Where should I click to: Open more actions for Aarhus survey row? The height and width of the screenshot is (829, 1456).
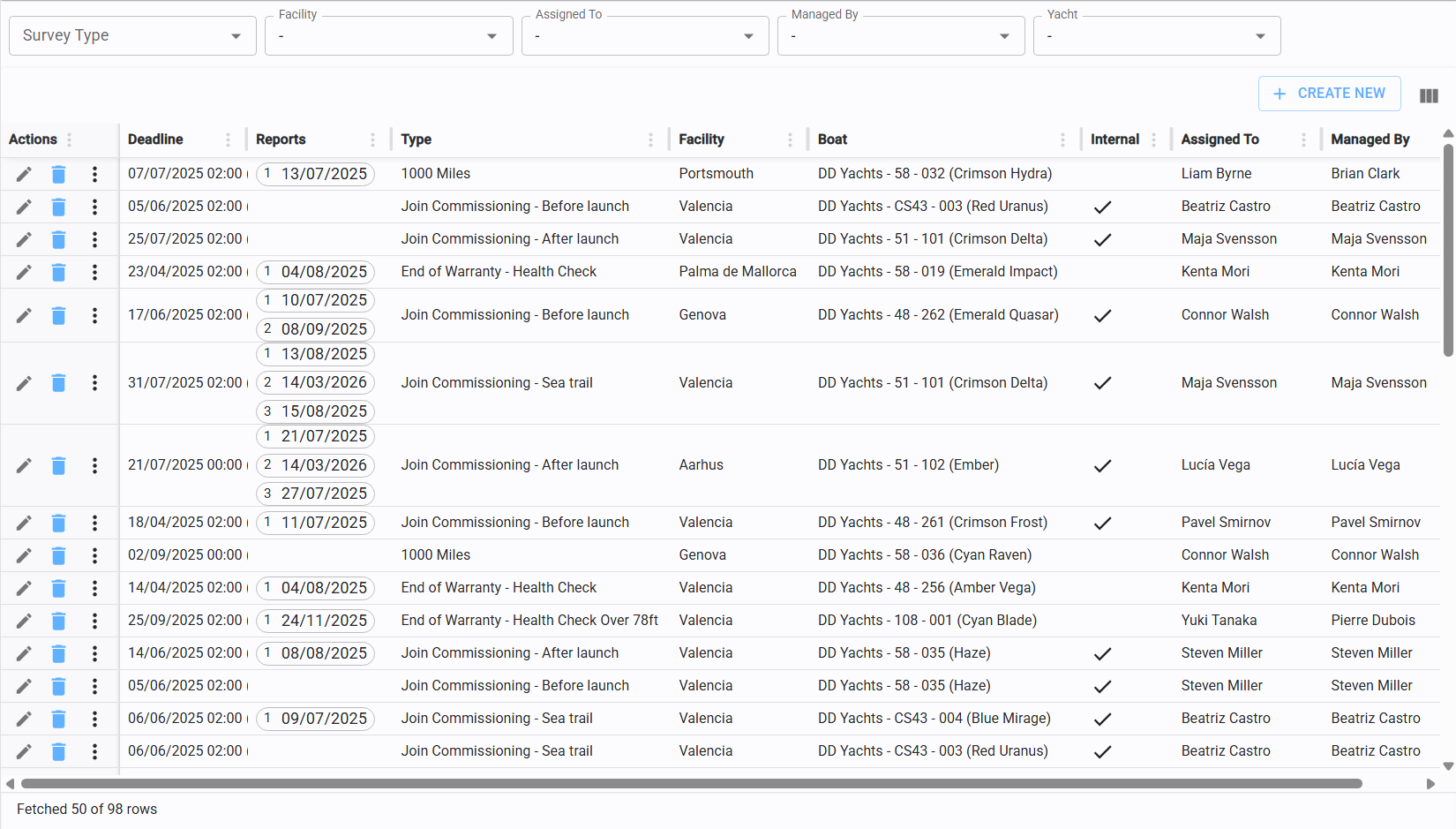[94, 466]
